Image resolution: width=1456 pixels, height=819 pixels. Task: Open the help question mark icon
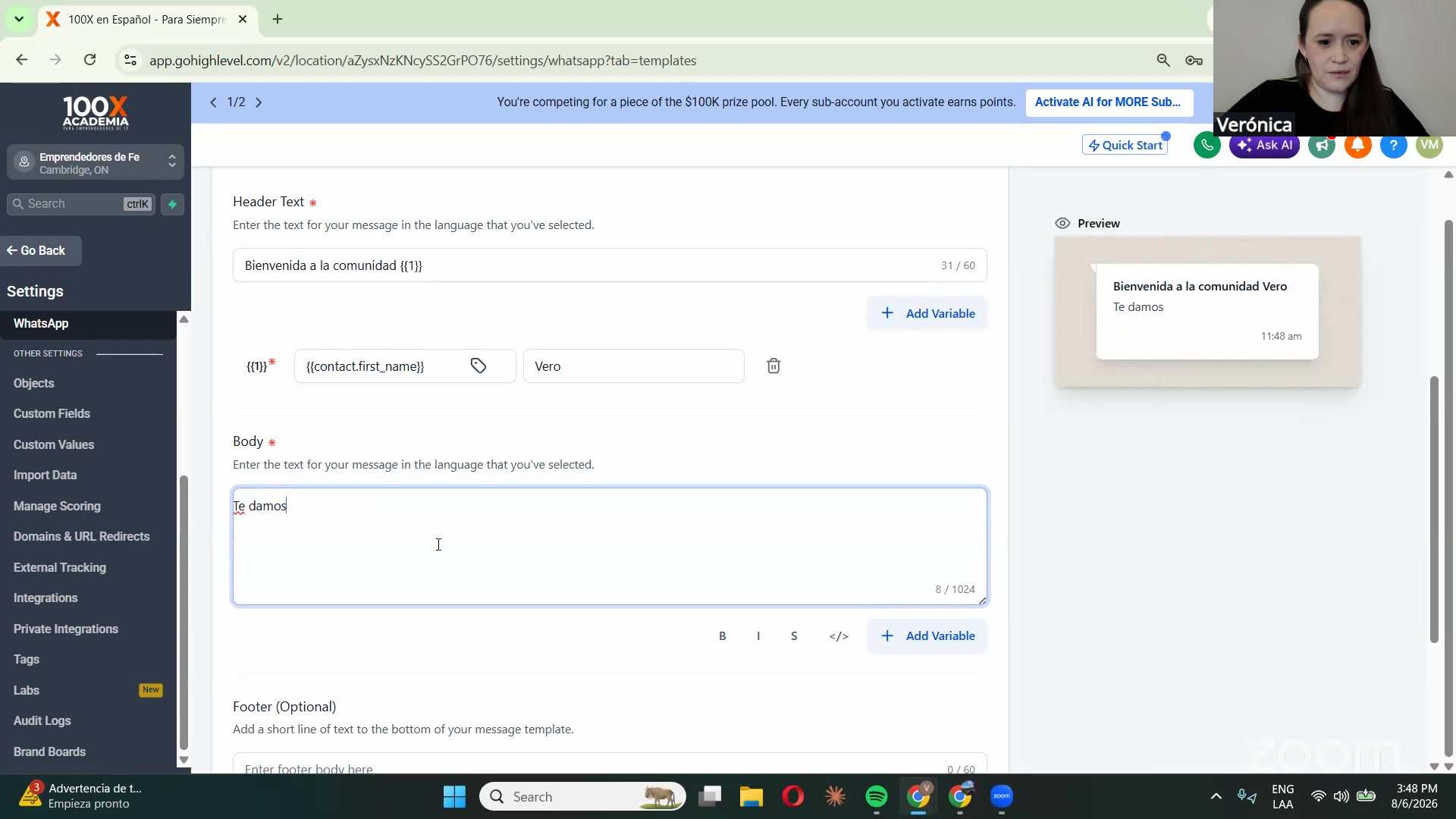1393,146
